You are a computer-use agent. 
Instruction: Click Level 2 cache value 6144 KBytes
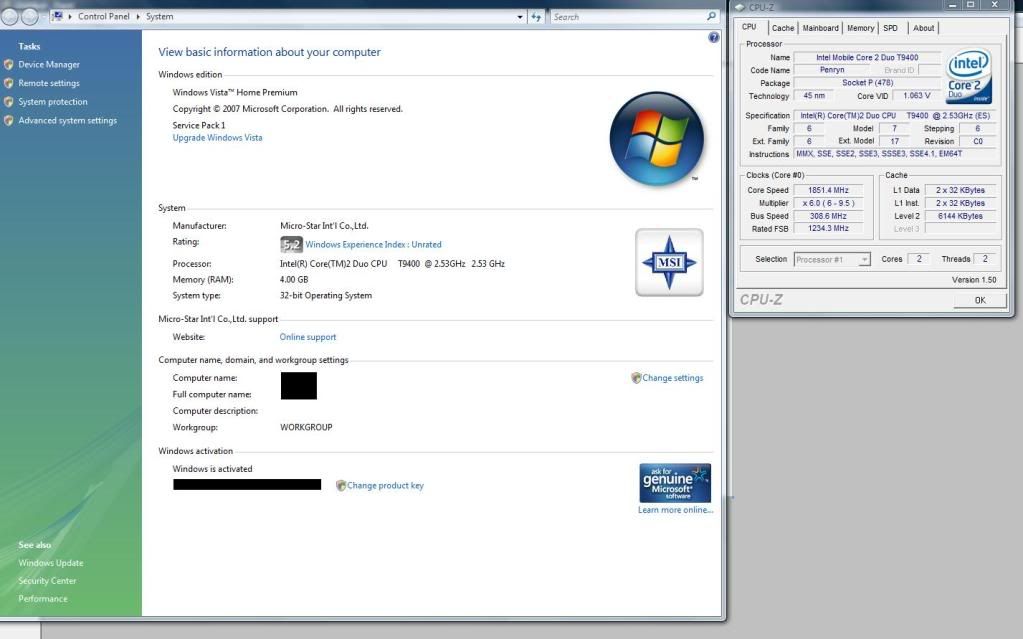click(960, 216)
